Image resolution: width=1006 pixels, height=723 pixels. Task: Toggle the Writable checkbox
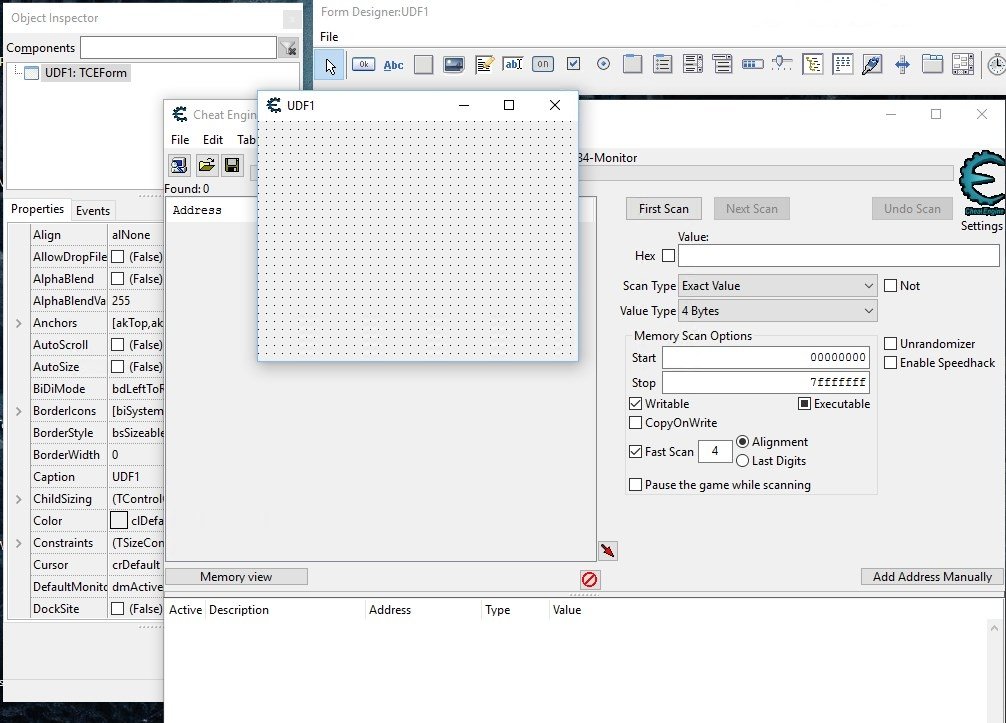click(x=636, y=404)
